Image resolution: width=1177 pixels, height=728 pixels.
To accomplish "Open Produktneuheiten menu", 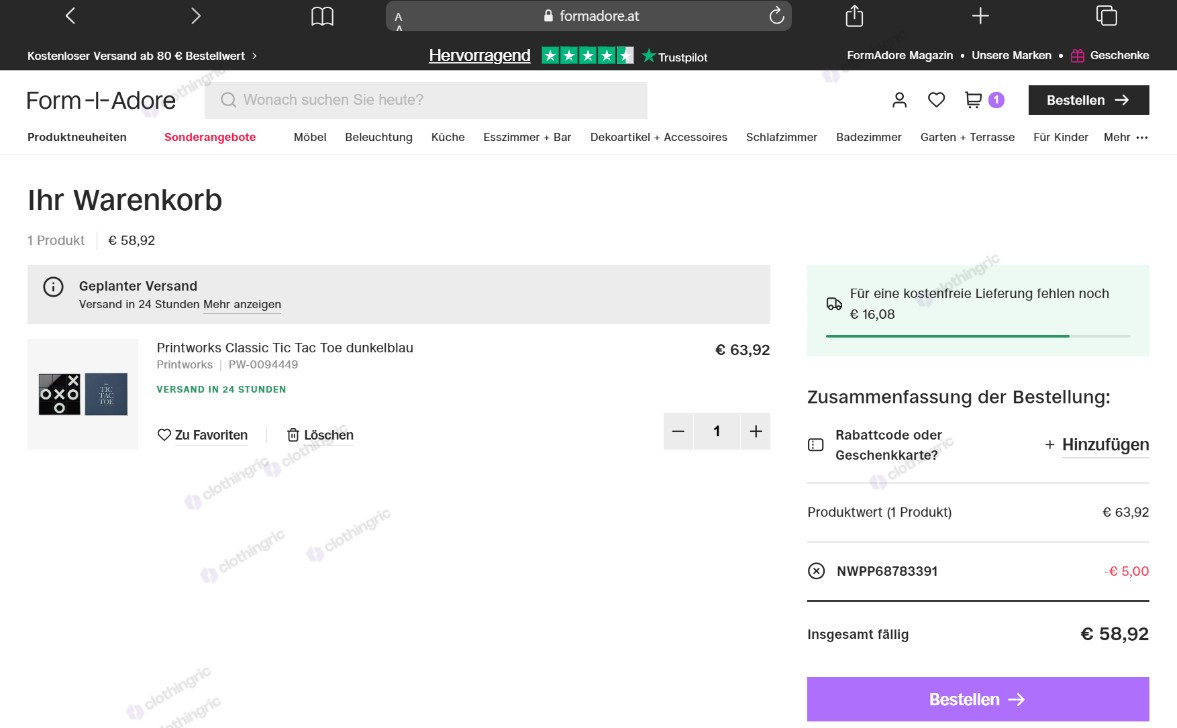I will point(77,137).
